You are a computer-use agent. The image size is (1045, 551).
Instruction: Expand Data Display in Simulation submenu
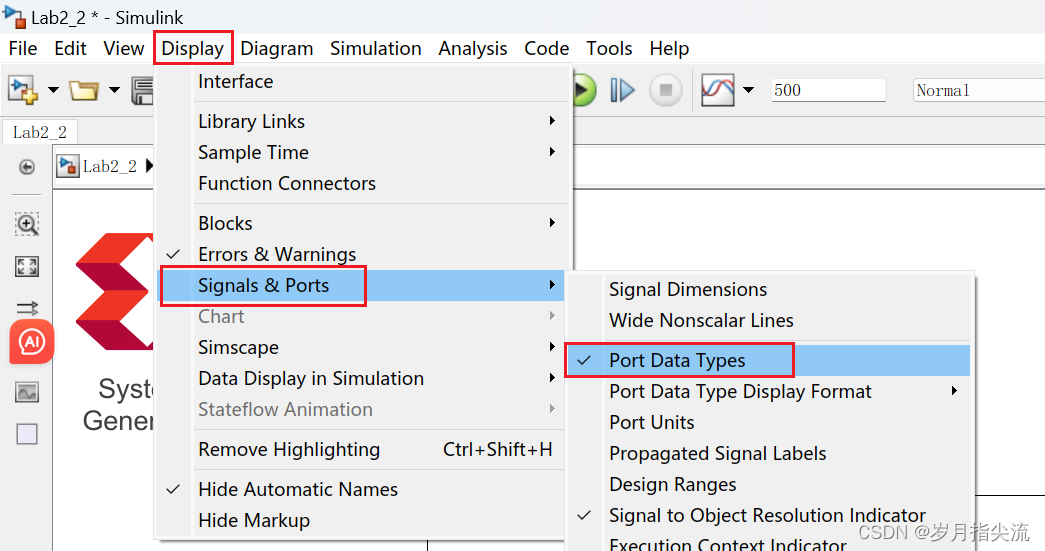pos(363,378)
